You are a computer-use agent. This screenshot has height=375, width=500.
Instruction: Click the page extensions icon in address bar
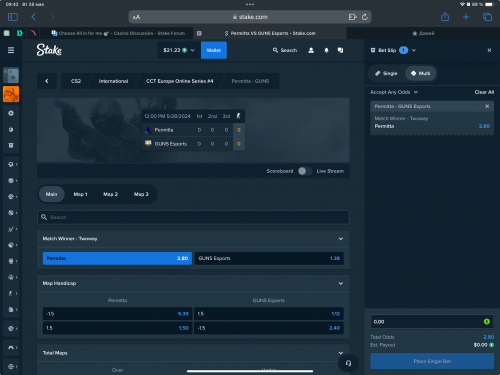click(x=352, y=17)
